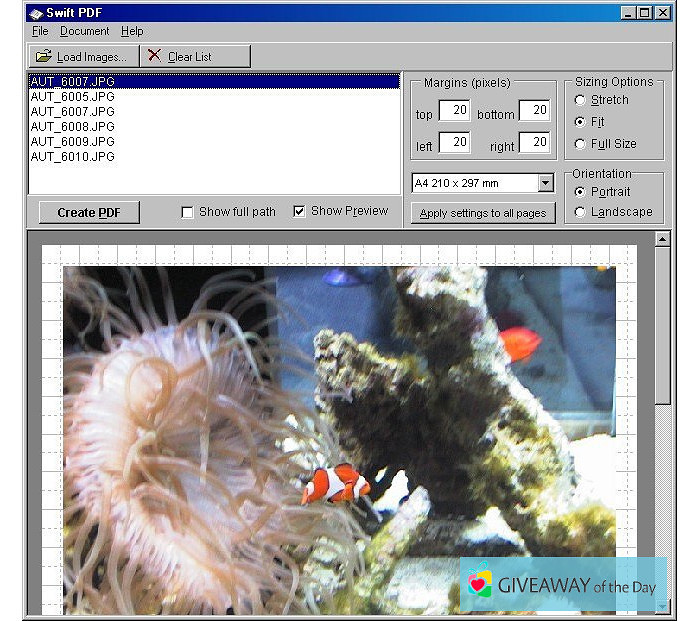Select AUT_6010.JPG in the file list

[73, 157]
